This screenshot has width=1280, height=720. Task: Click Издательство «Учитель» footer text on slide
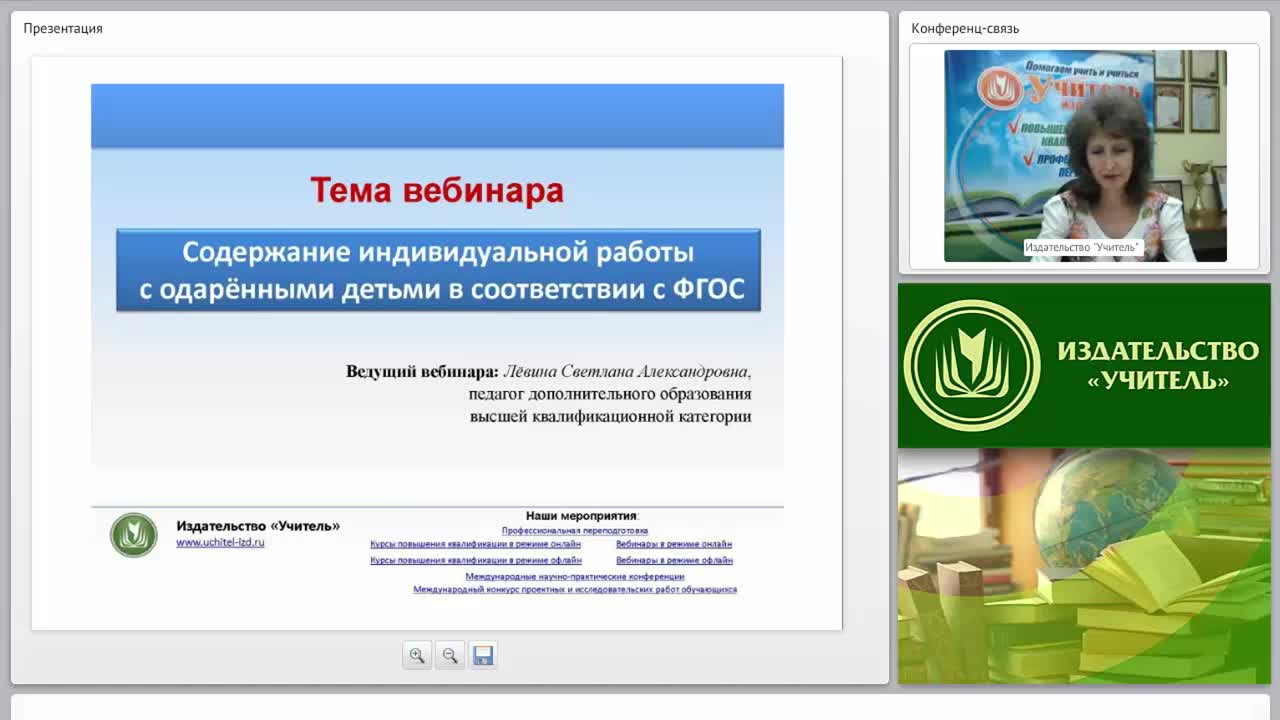pos(258,526)
